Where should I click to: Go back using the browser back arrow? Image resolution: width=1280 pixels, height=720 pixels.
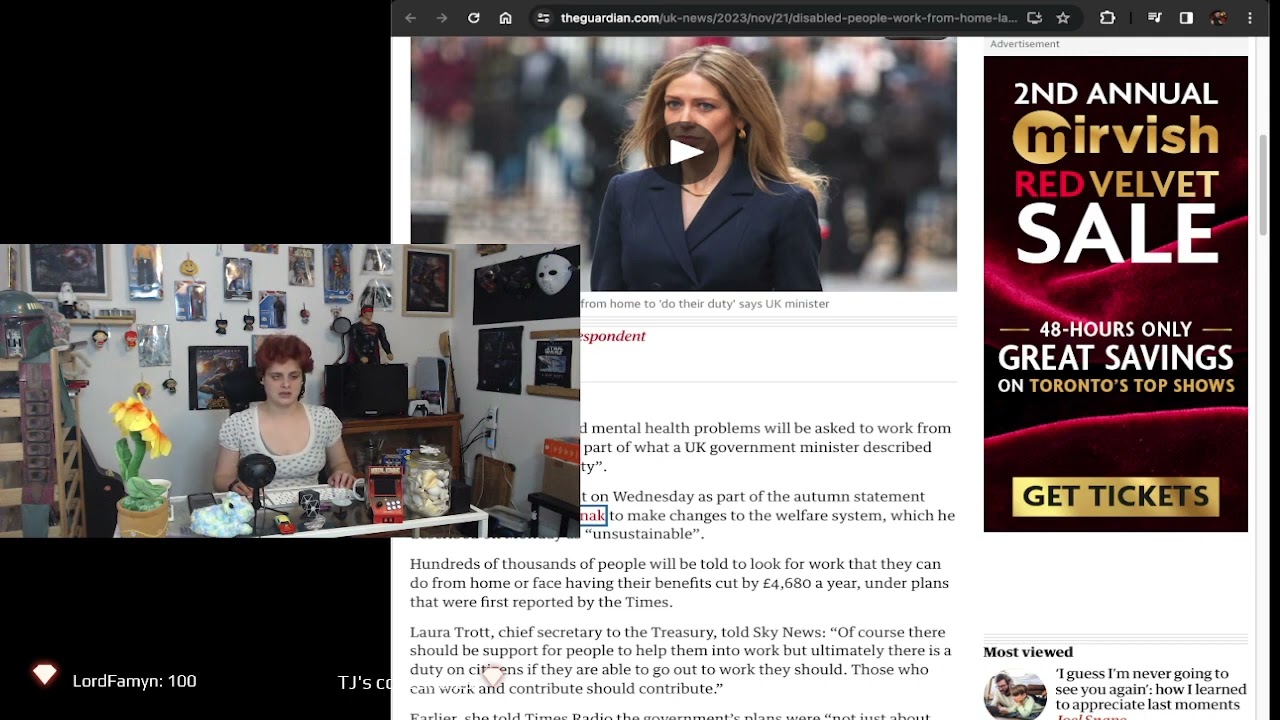point(410,18)
